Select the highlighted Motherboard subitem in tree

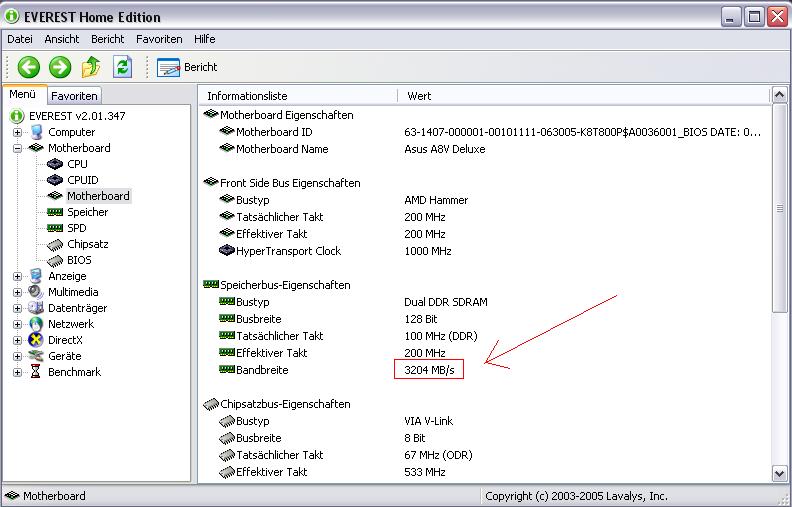coord(98,196)
